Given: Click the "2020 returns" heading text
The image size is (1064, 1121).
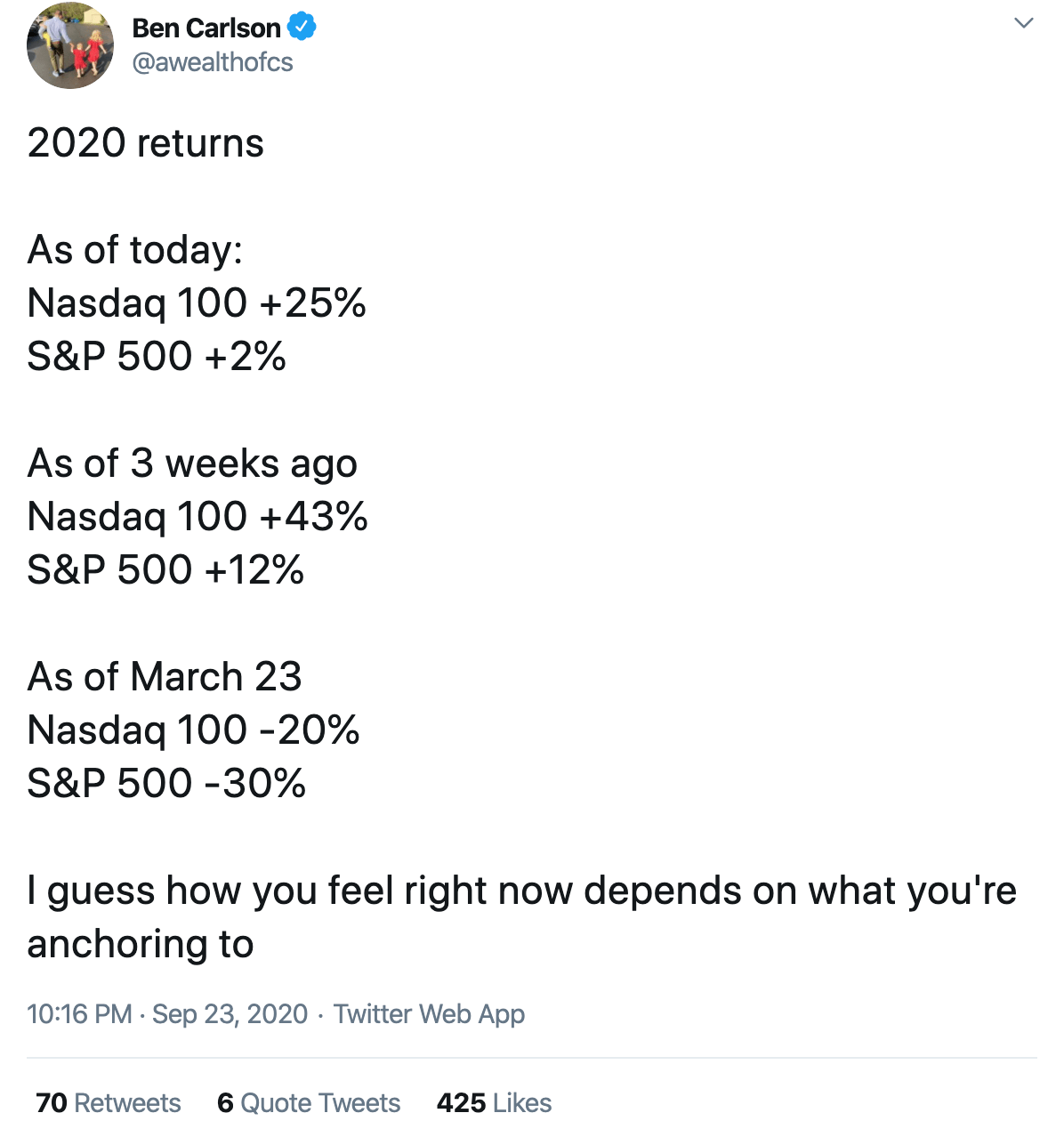Looking at the screenshot, I should tap(145, 143).
